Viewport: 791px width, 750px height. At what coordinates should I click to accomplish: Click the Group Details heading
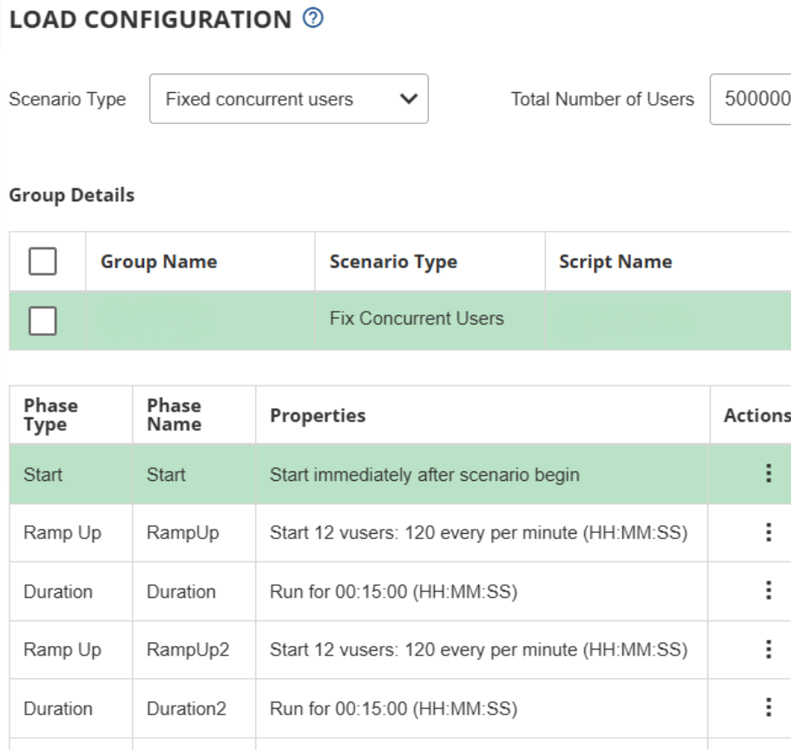[72, 195]
